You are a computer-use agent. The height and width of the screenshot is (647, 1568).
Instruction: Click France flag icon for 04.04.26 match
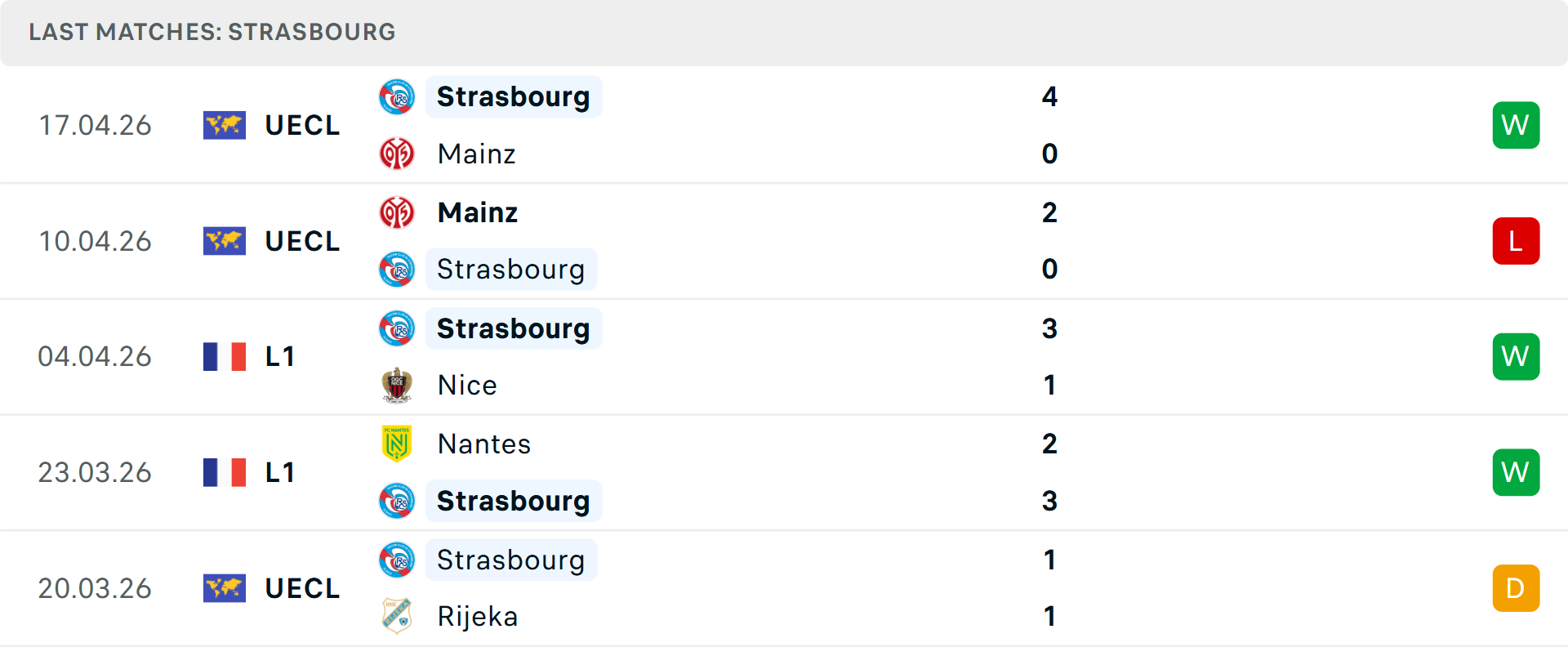click(x=225, y=357)
